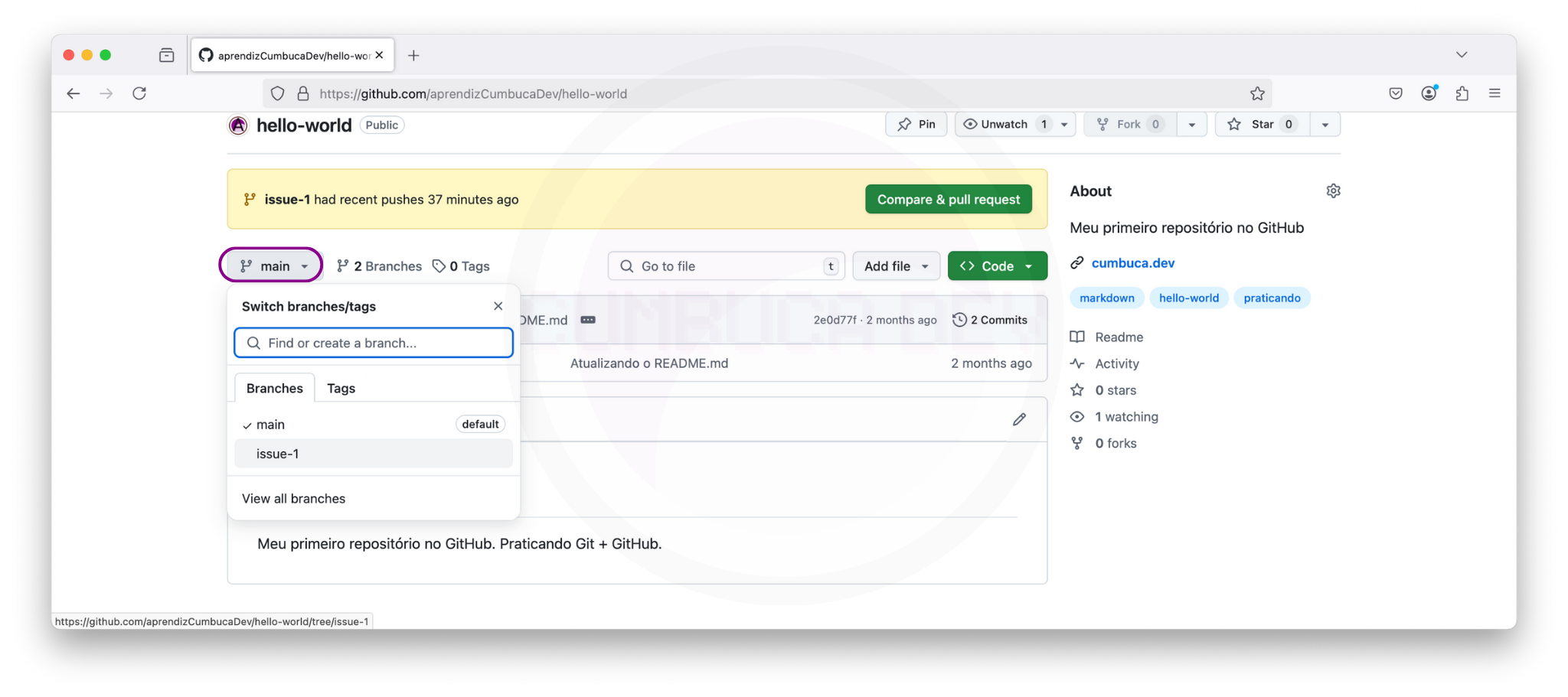Viewport: 1568px width, 697px height.
Task: Click the Find or create a branch field
Action: [374, 343]
